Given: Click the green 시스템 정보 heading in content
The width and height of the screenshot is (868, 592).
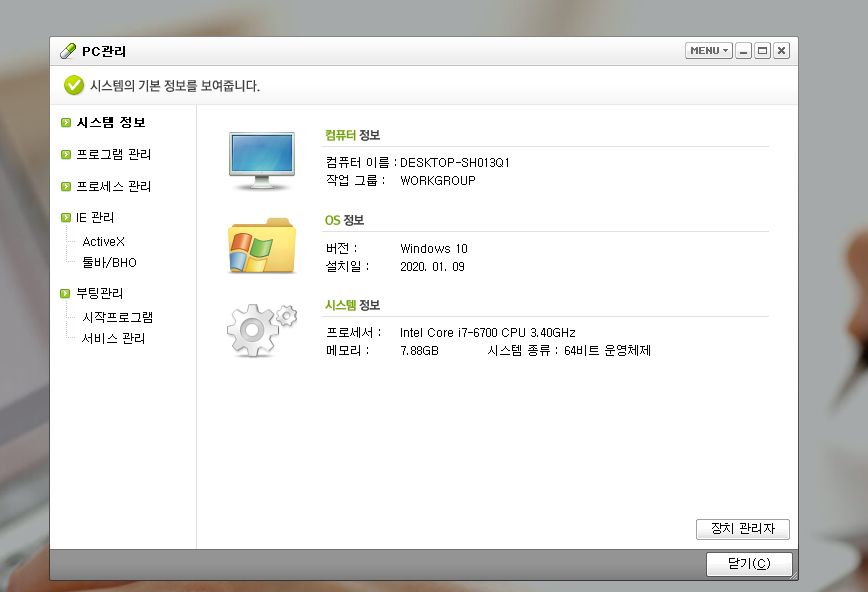Looking at the screenshot, I should tap(352, 305).
